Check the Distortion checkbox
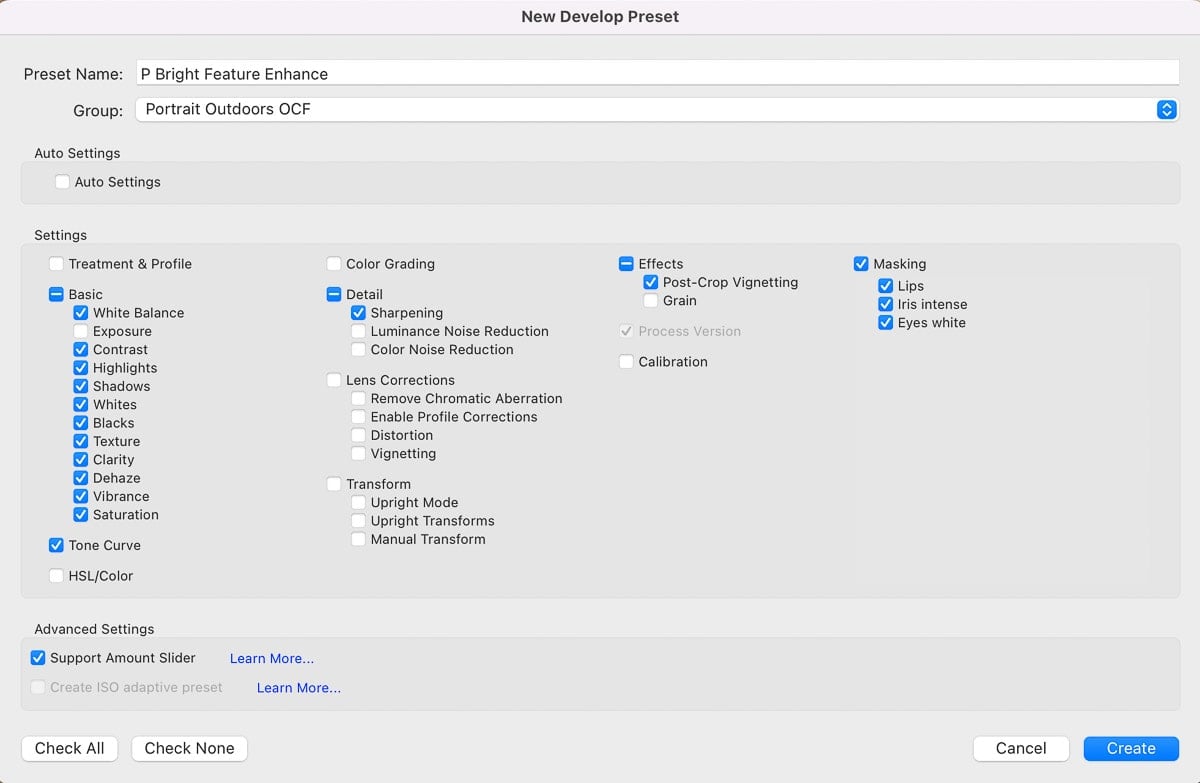The image size is (1200, 783). pyautogui.click(x=358, y=435)
